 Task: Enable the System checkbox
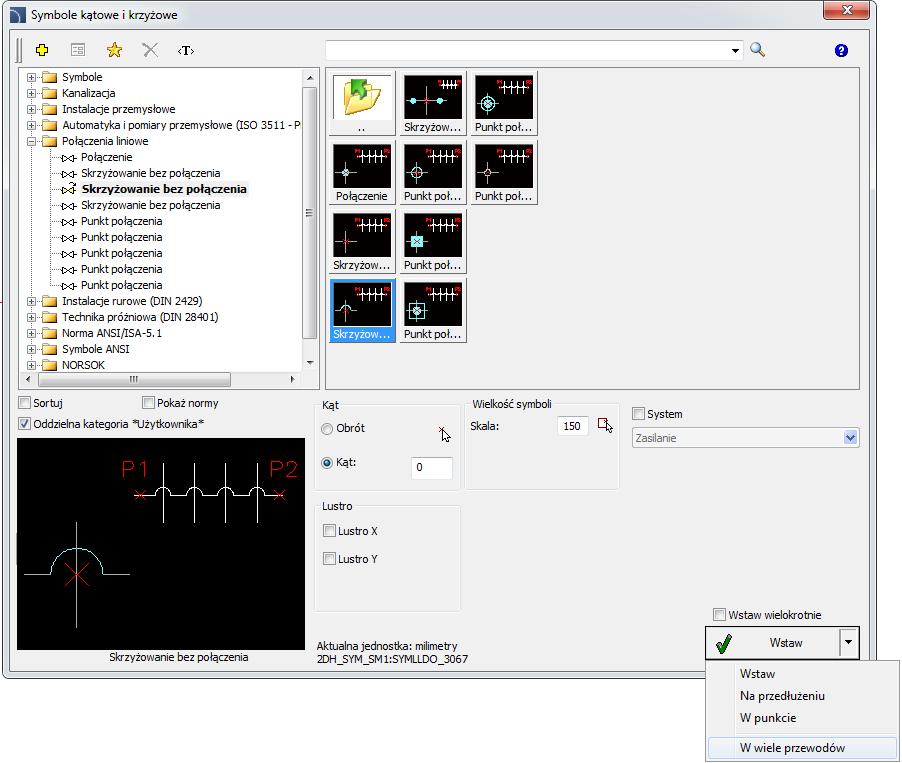(638, 413)
